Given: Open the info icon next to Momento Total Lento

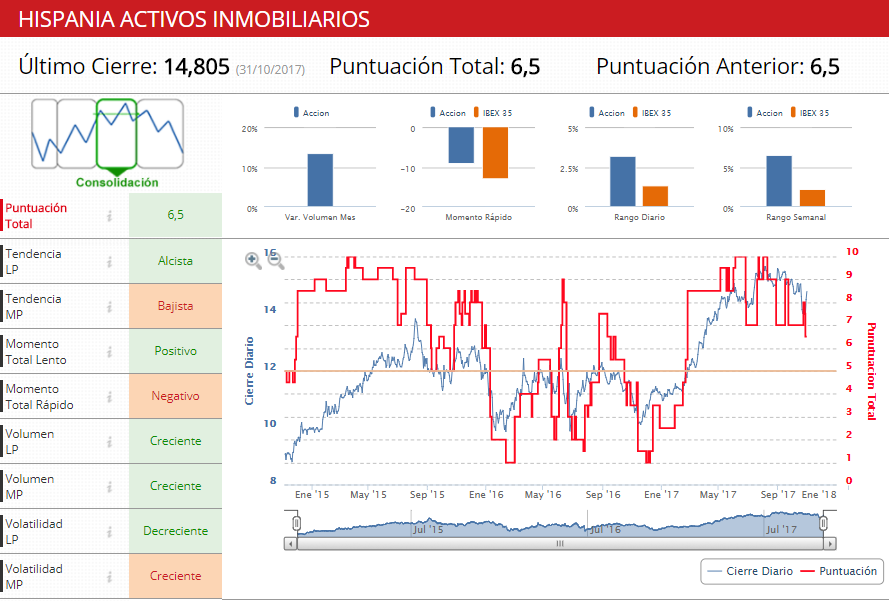Looking at the screenshot, I should coord(109,352).
